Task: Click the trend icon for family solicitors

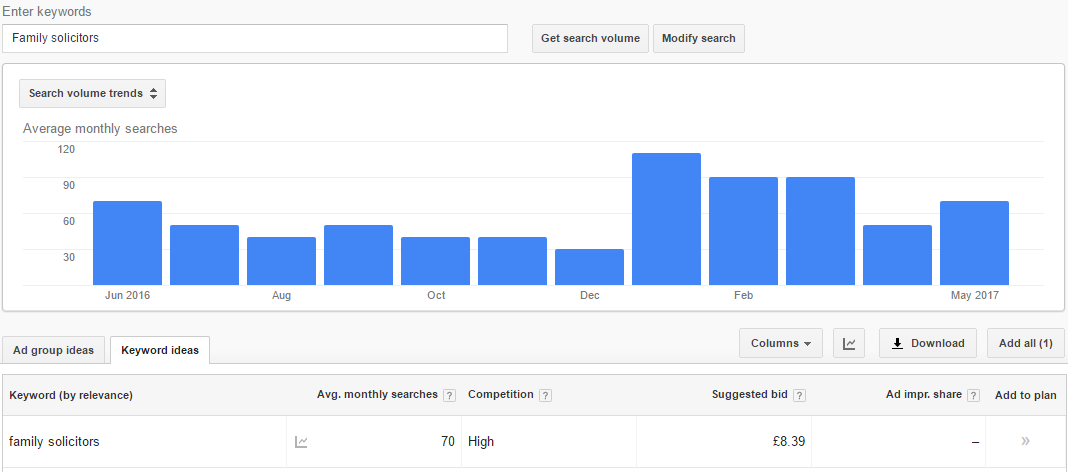Action: tap(301, 441)
